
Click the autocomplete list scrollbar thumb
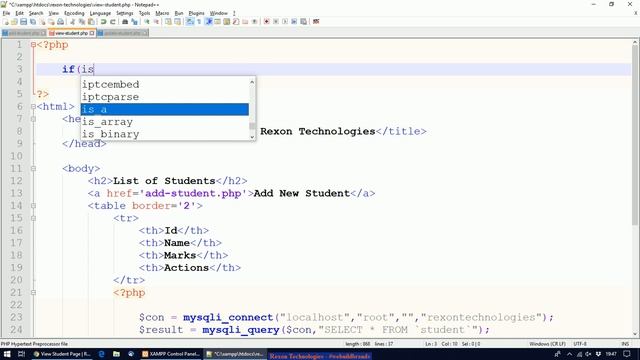252,126
